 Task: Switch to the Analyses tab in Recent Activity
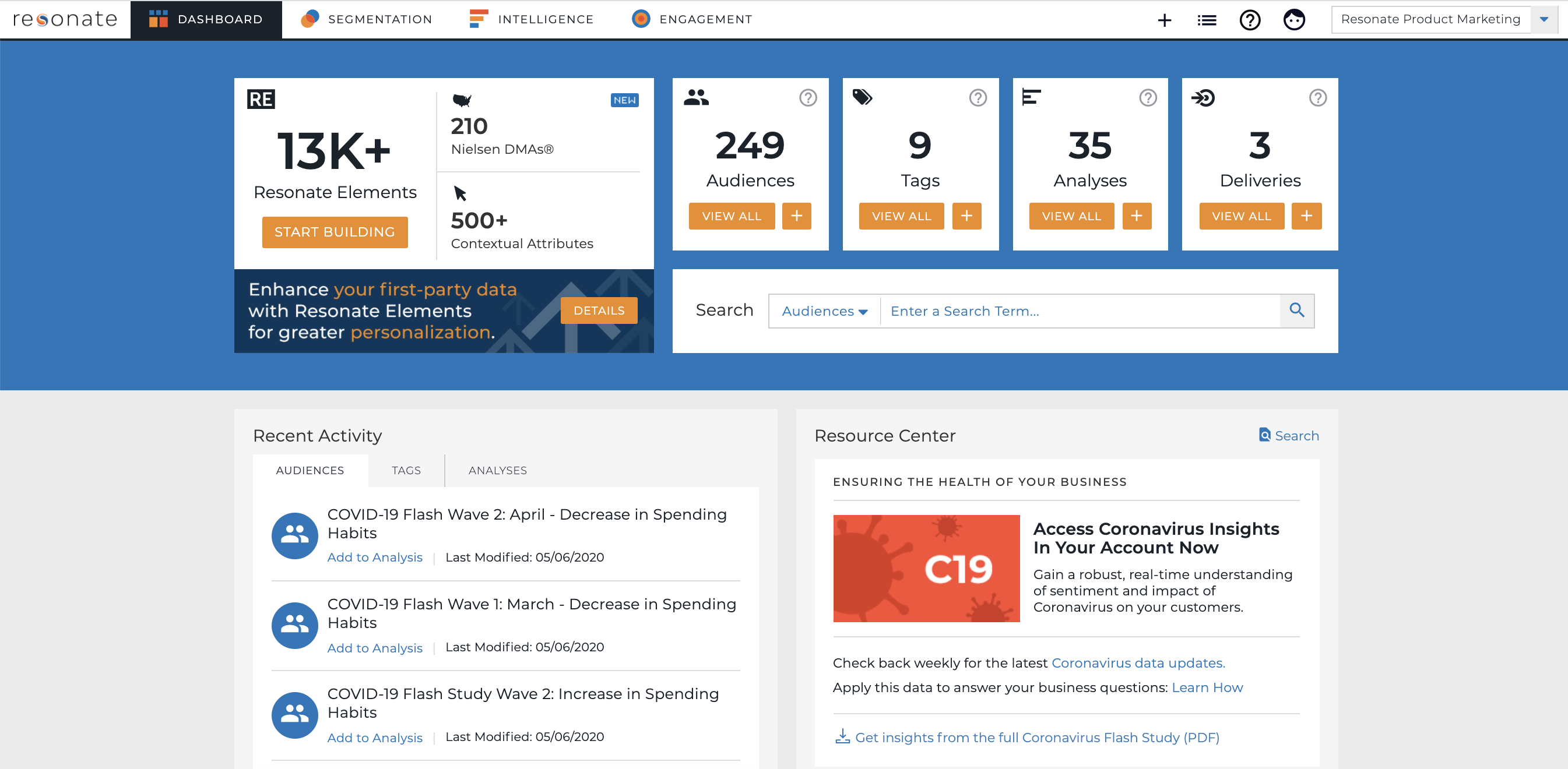click(497, 470)
